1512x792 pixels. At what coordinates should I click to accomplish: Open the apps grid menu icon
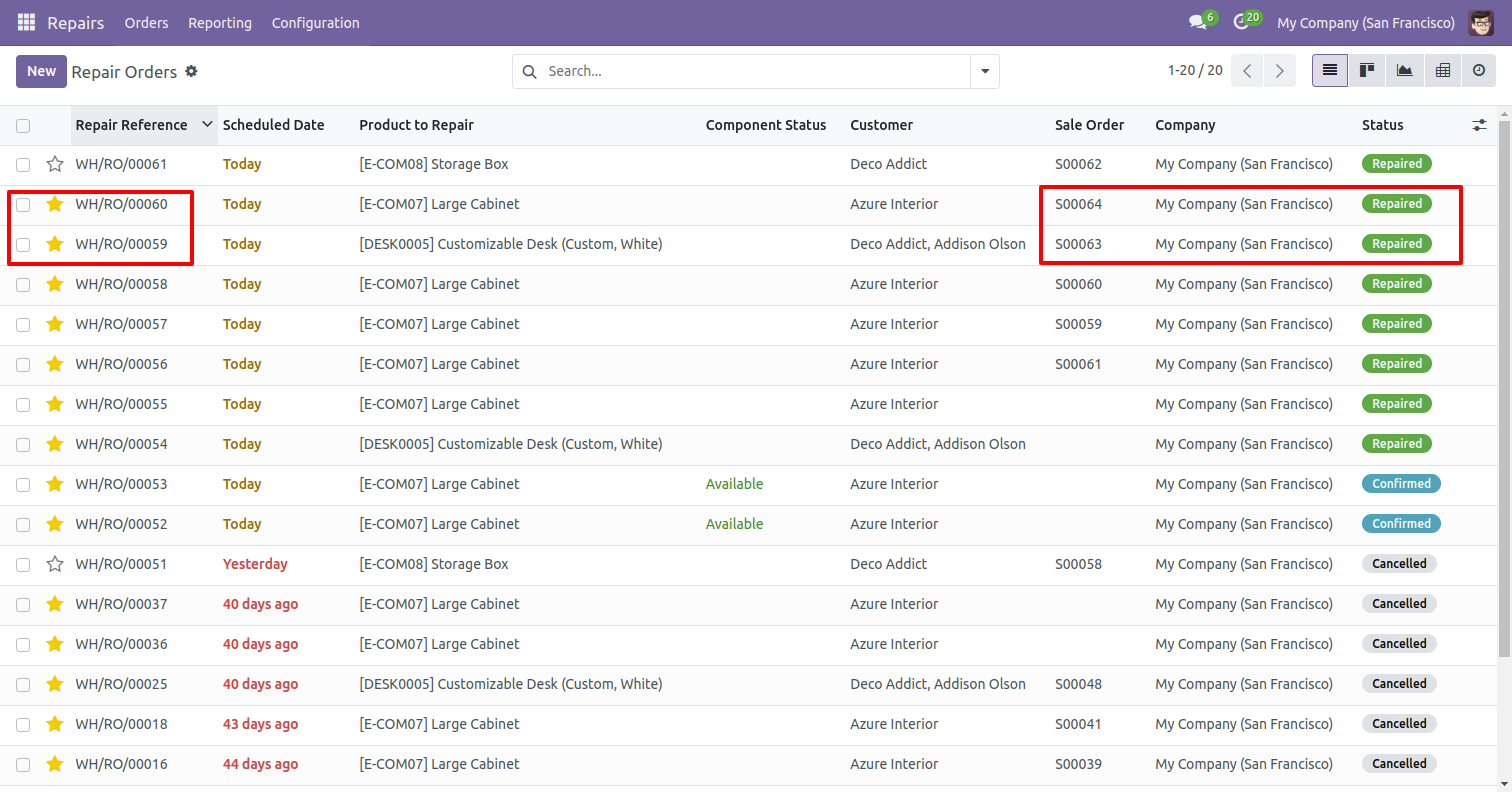point(26,22)
